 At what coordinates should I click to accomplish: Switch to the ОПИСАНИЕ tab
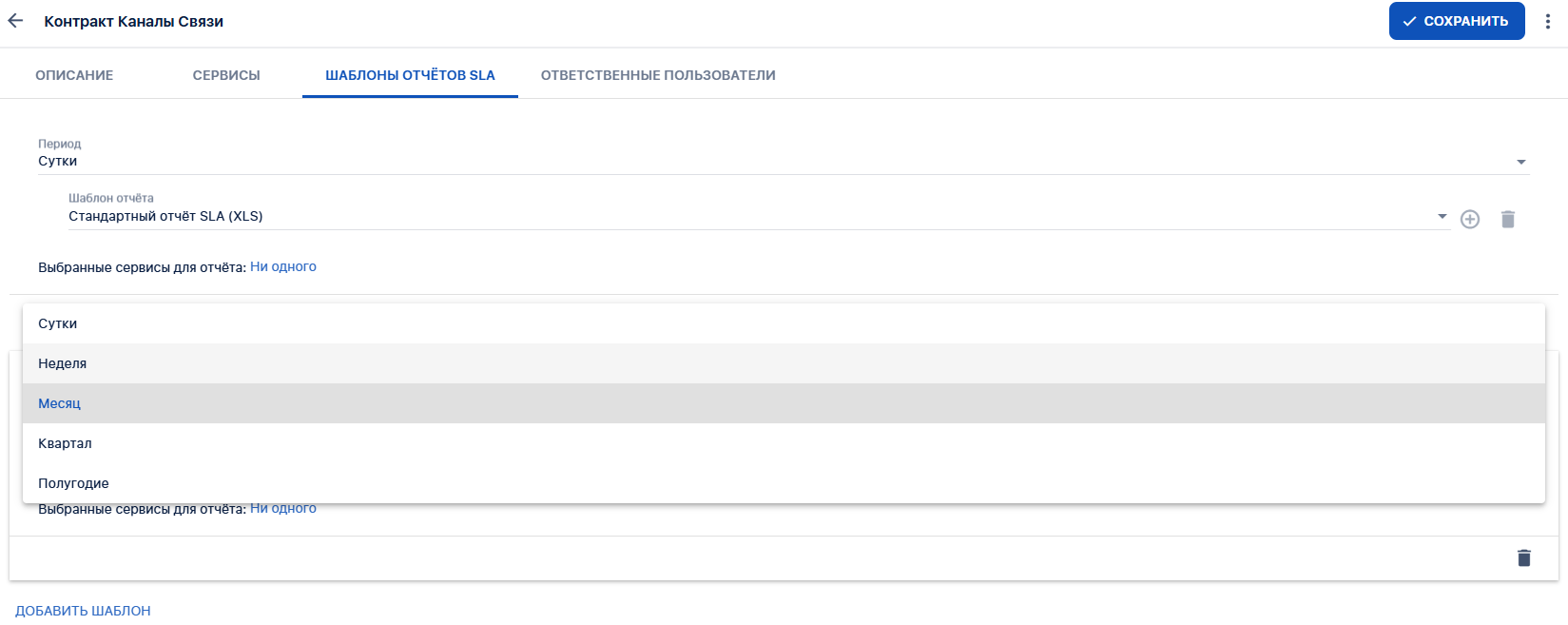point(74,75)
